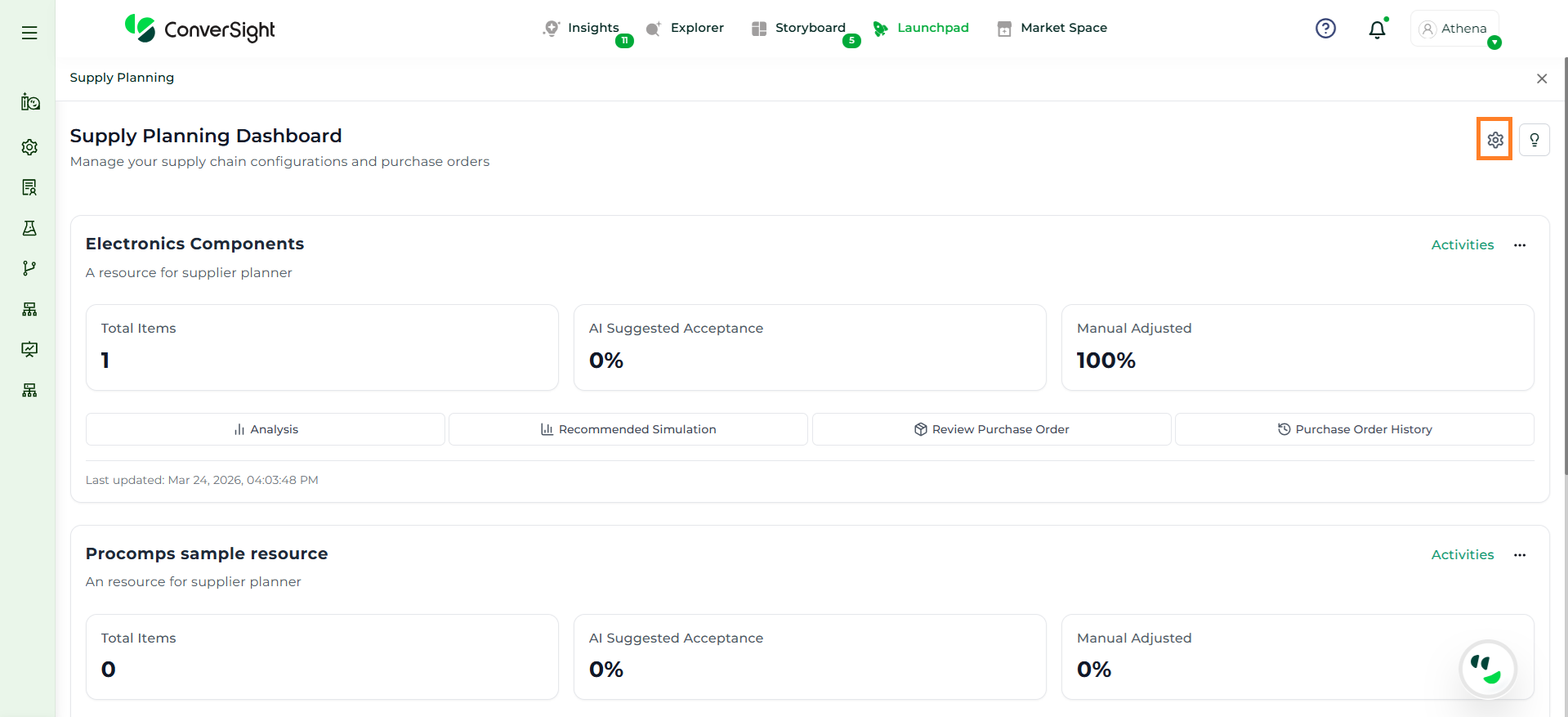Viewport: 1568px width, 717px height.
Task: Open the notifications bell
Action: [x=1377, y=29]
